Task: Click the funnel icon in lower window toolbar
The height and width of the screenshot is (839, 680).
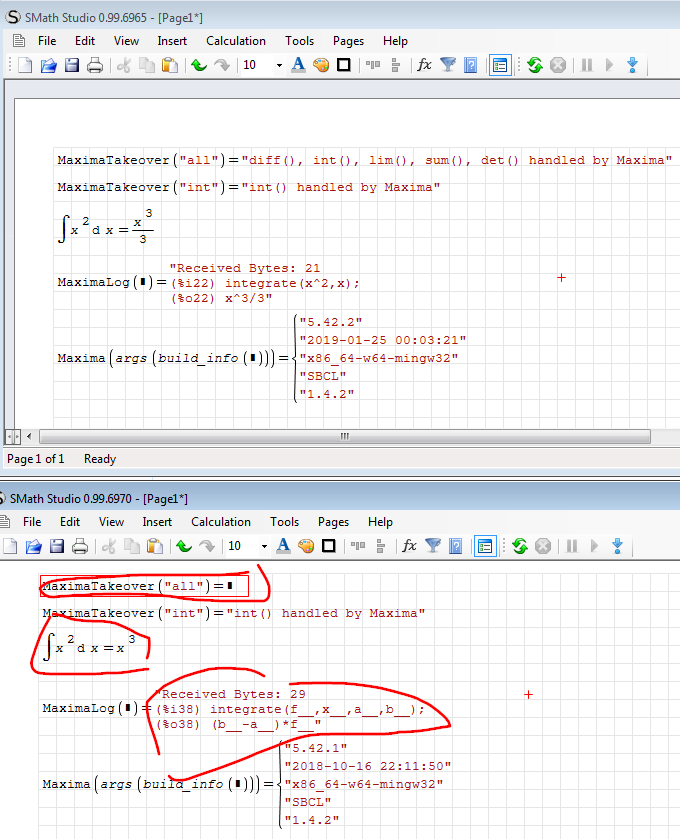Action: tap(433, 546)
